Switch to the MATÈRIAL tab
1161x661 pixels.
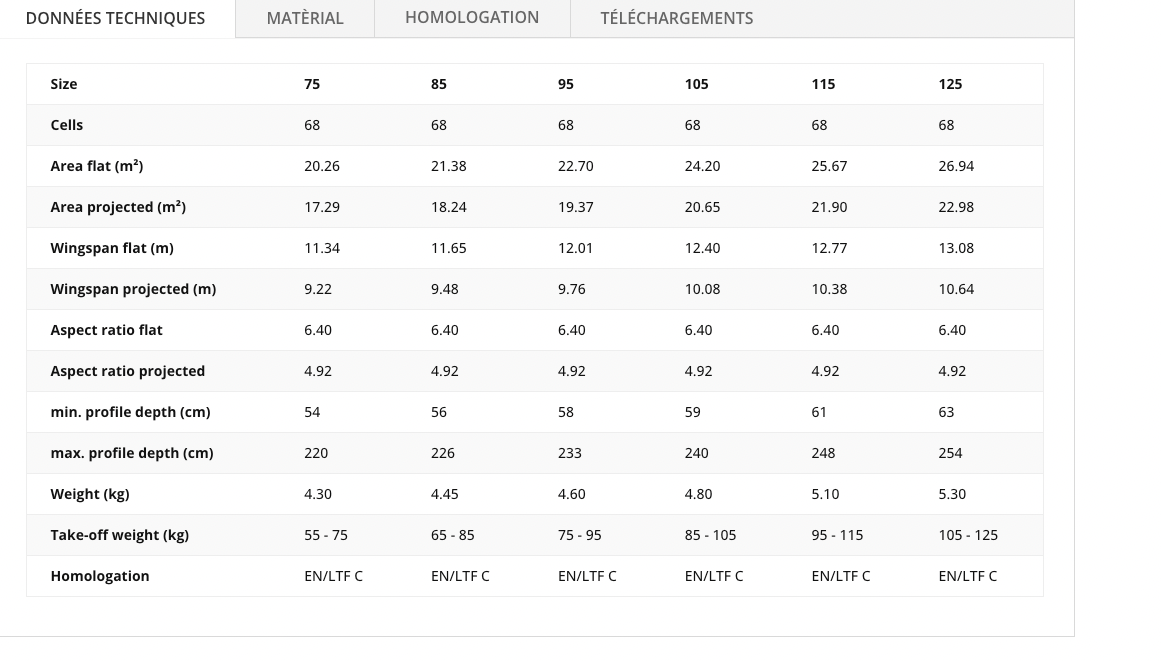(305, 19)
